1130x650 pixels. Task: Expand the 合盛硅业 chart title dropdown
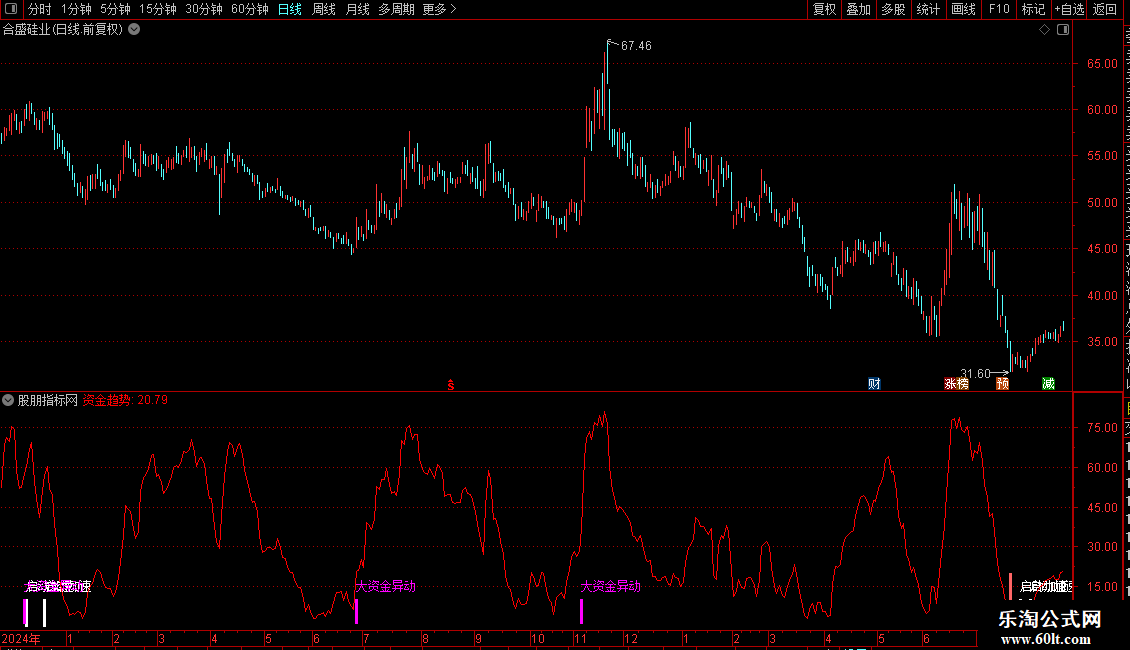(x=134, y=30)
